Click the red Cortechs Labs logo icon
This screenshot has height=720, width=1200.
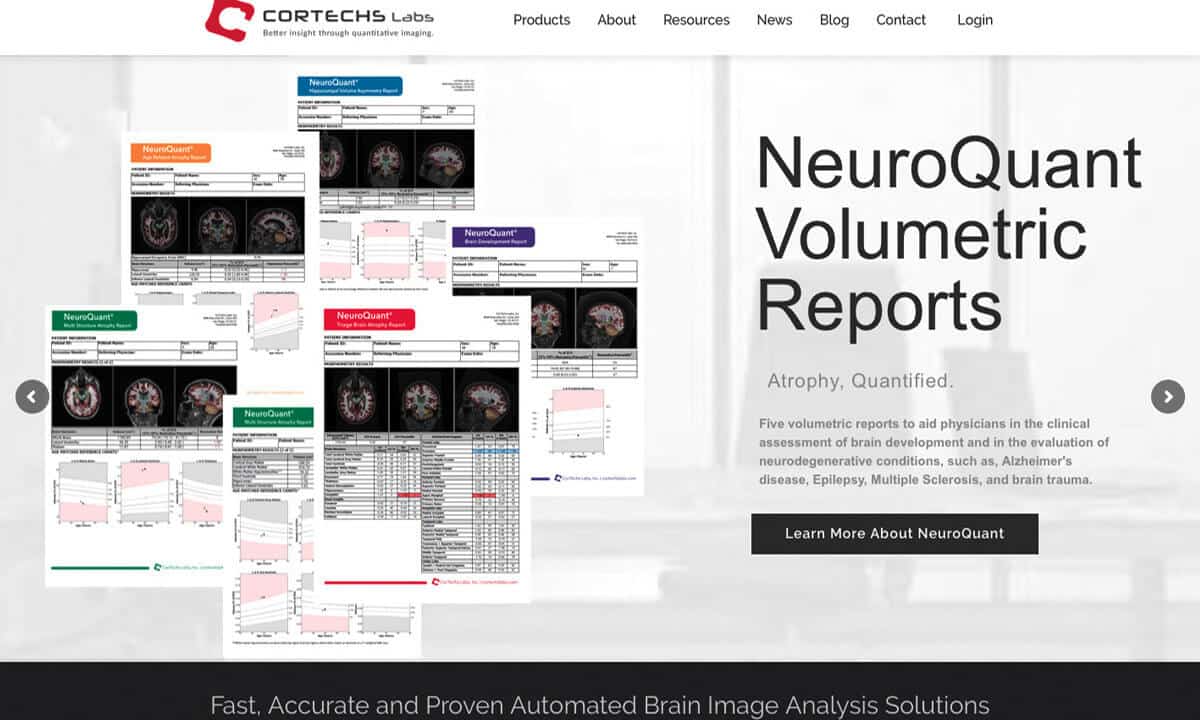[x=229, y=20]
